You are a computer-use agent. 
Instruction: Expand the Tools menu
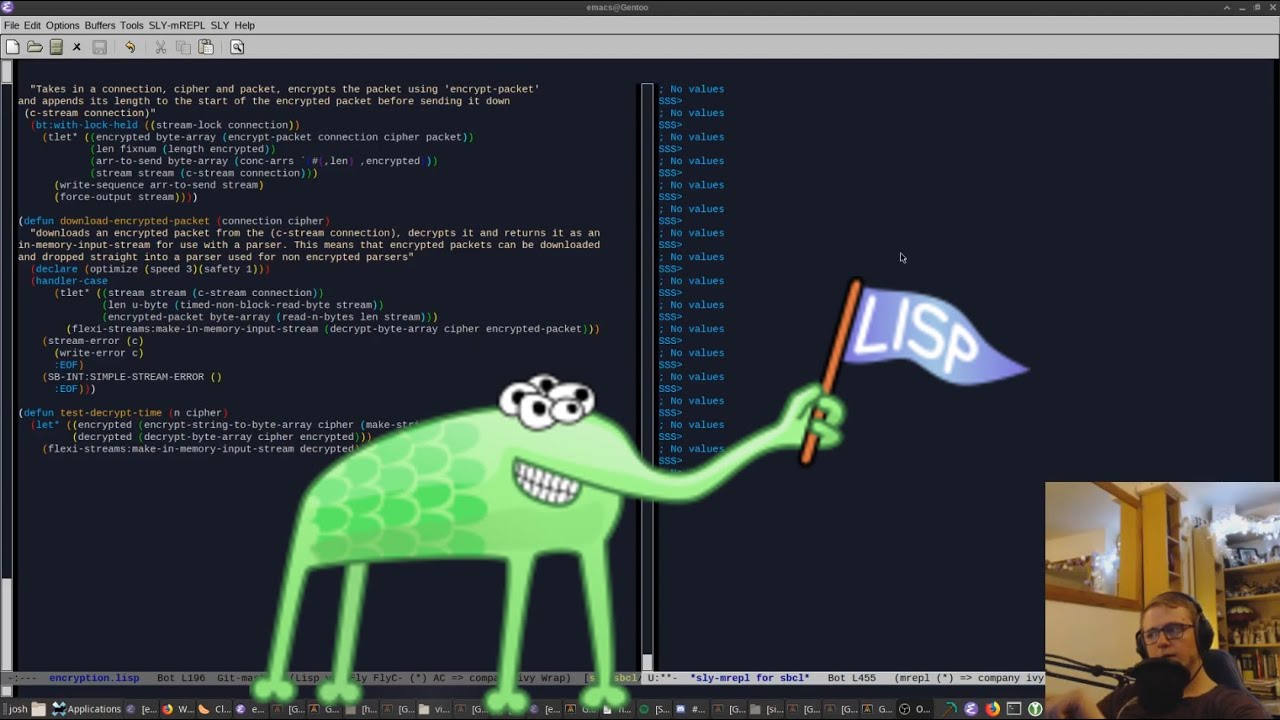click(x=131, y=25)
